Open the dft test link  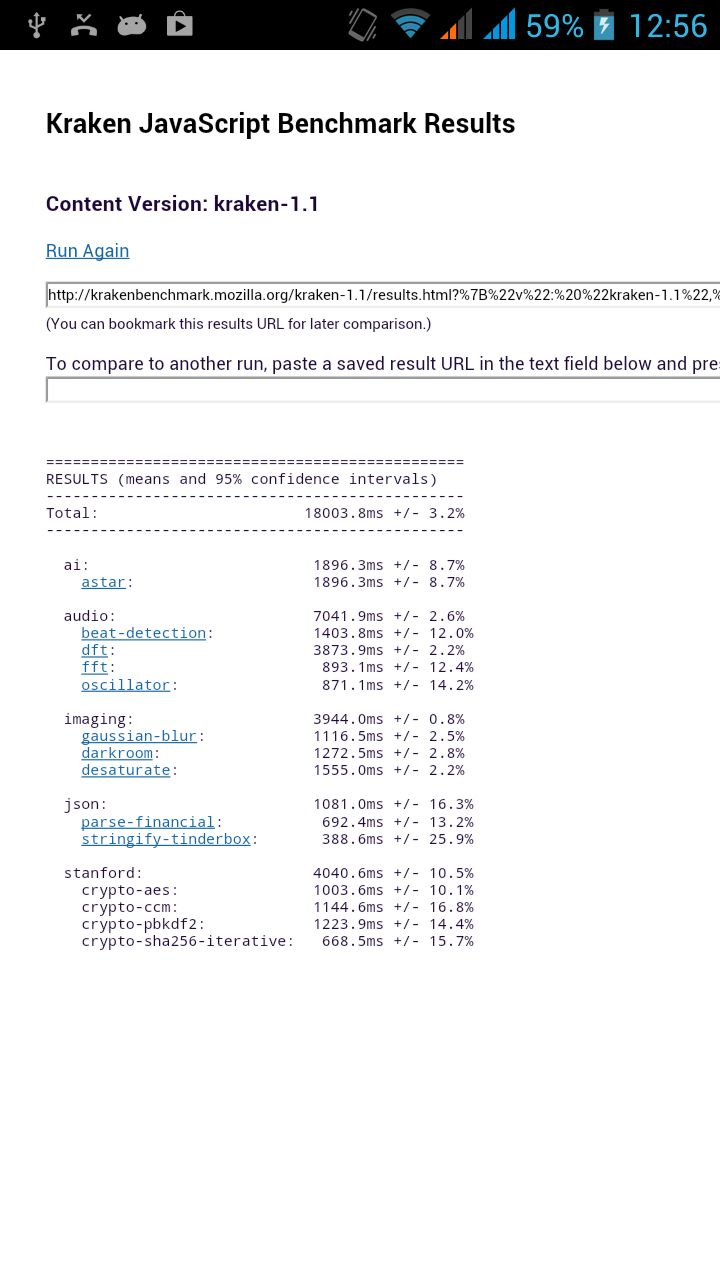coord(94,650)
